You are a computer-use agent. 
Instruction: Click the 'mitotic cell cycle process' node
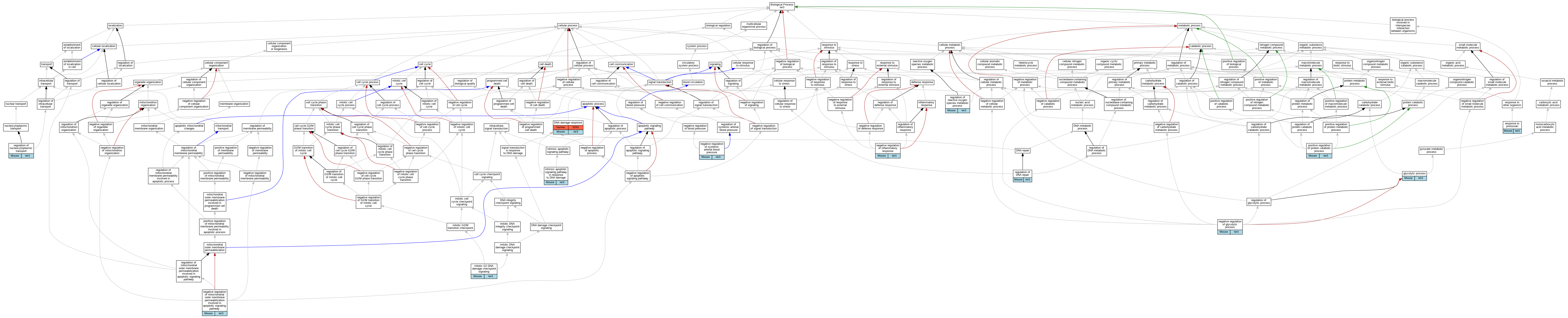346,104
